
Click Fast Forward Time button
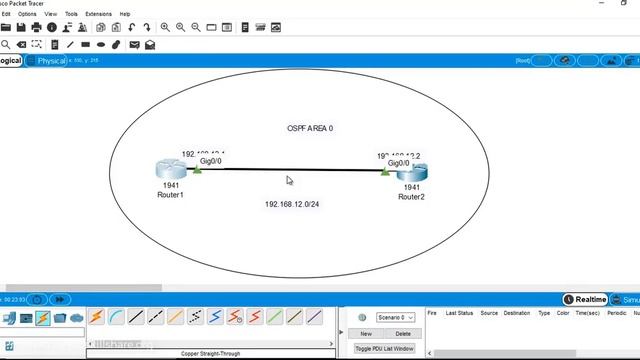click(60, 300)
